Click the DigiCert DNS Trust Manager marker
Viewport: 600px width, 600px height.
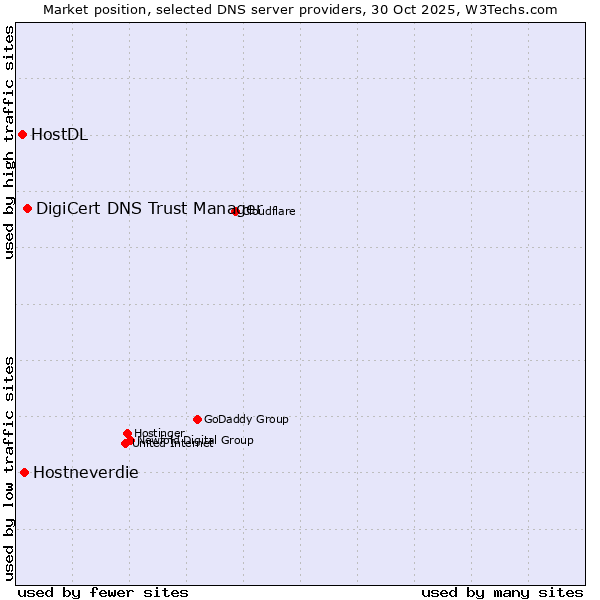click(x=28, y=208)
